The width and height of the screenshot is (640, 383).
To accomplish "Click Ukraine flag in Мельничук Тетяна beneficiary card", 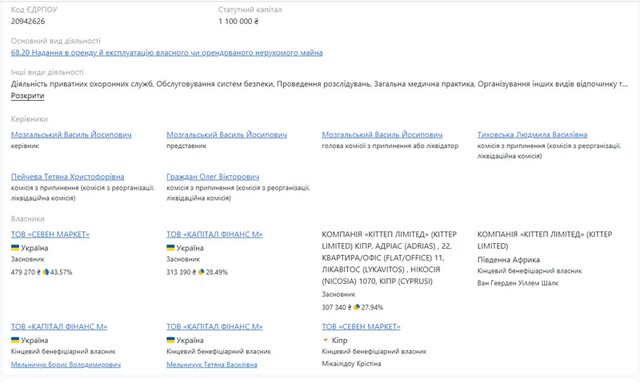I will tap(171, 340).
